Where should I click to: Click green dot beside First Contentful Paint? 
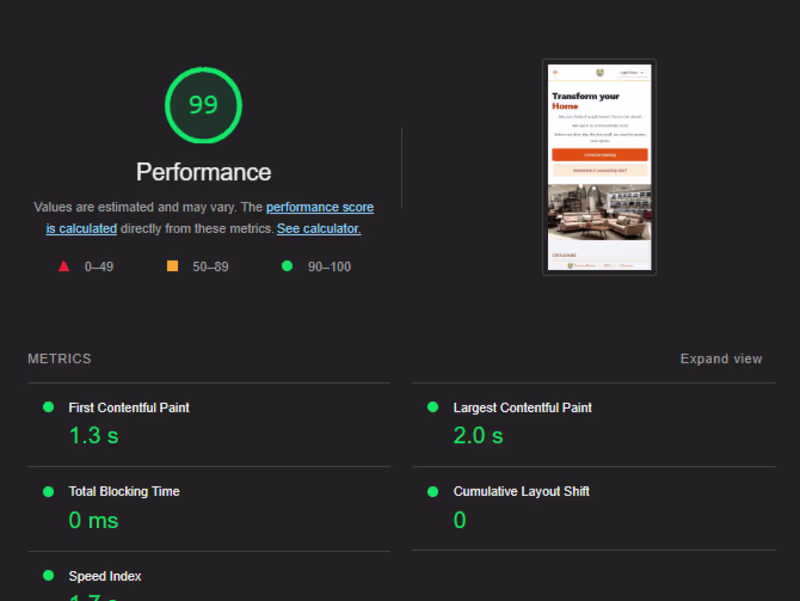[48, 407]
